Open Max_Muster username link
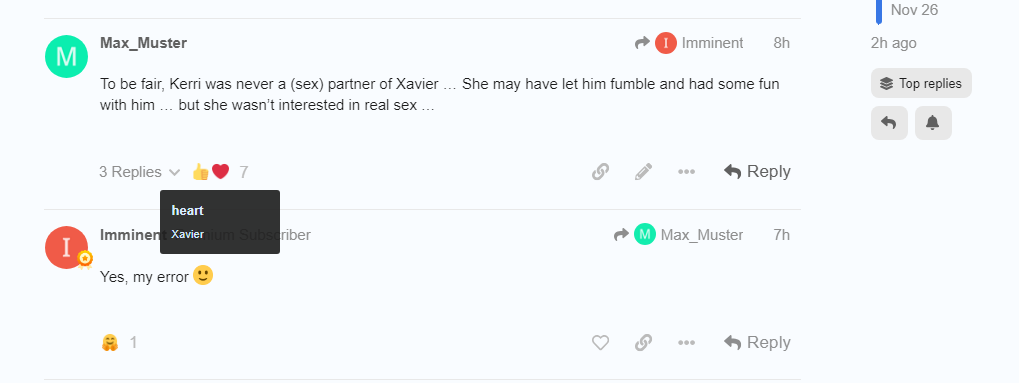The width and height of the screenshot is (1019, 383). pyautogui.click(x=144, y=43)
